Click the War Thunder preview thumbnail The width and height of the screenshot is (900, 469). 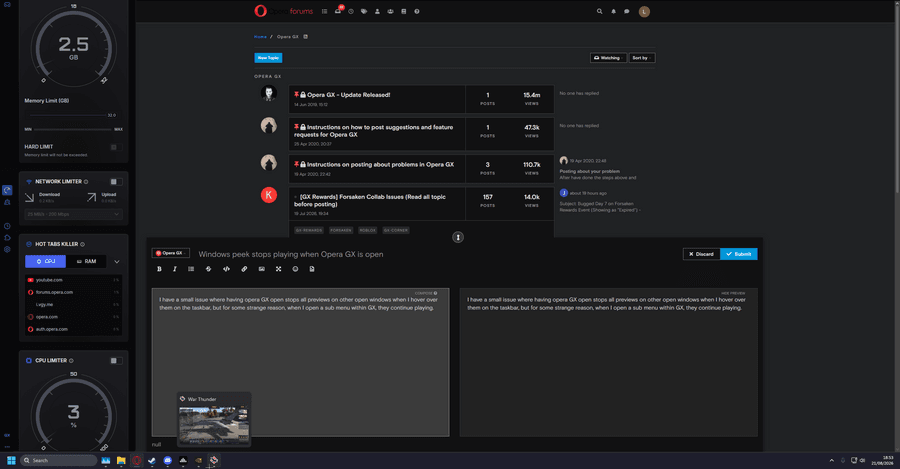pos(214,425)
